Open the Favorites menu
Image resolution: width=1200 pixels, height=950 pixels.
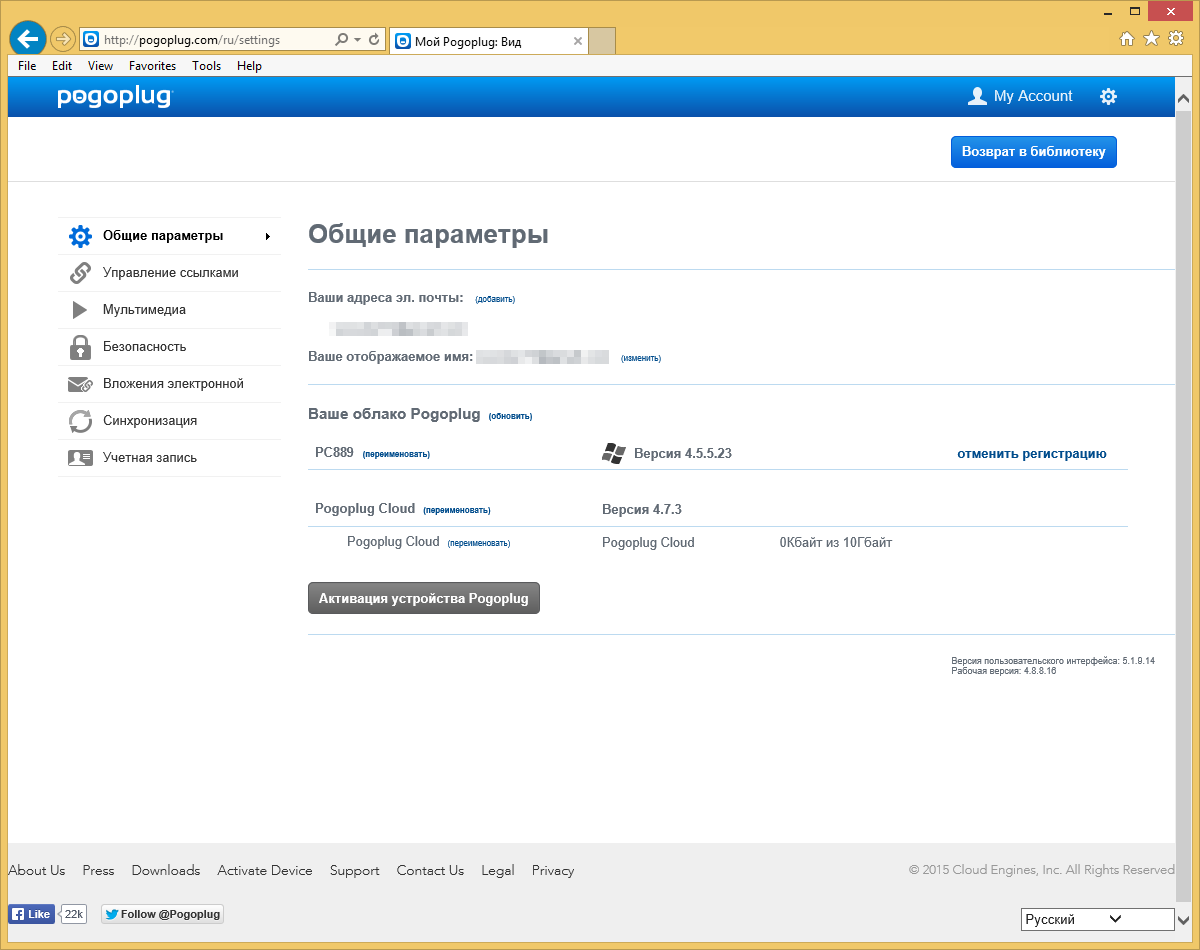[152, 66]
